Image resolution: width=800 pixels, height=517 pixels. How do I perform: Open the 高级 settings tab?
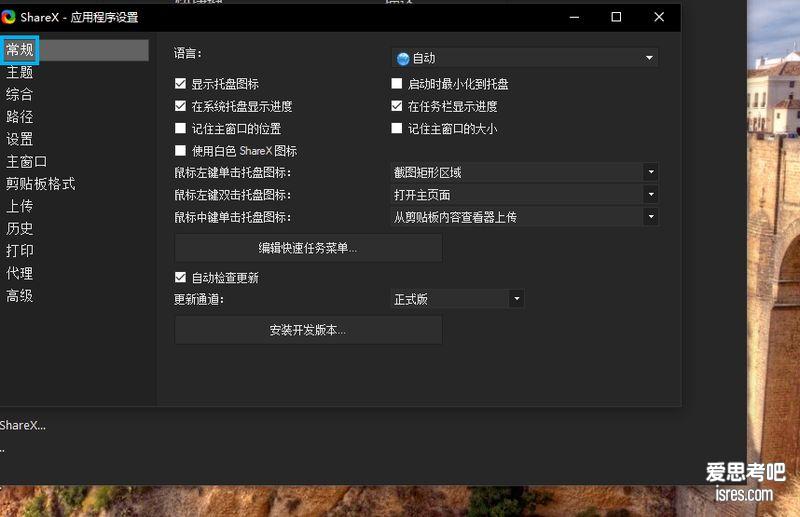click(20, 296)
